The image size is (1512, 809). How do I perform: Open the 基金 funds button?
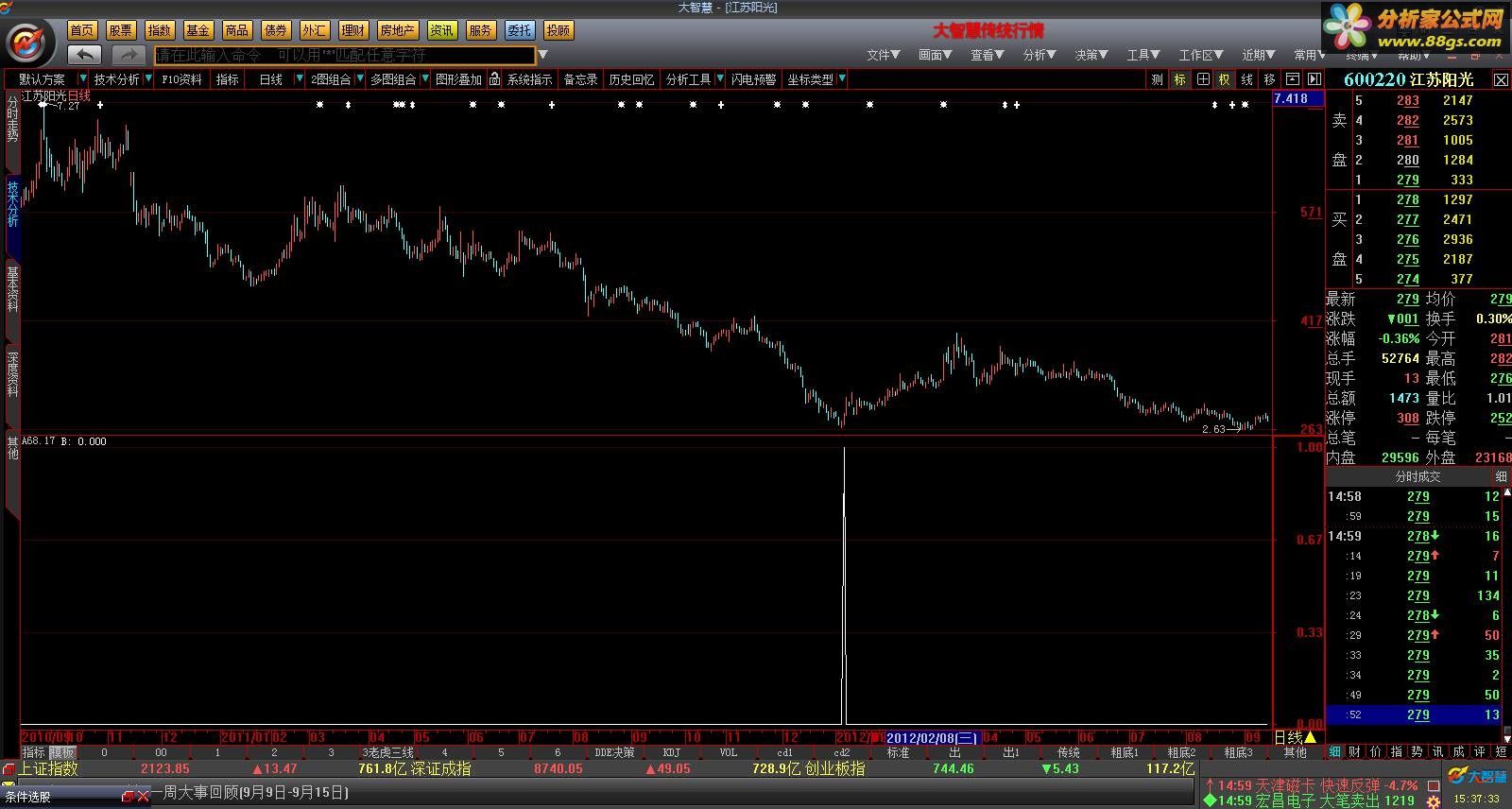tap(198, 30)
